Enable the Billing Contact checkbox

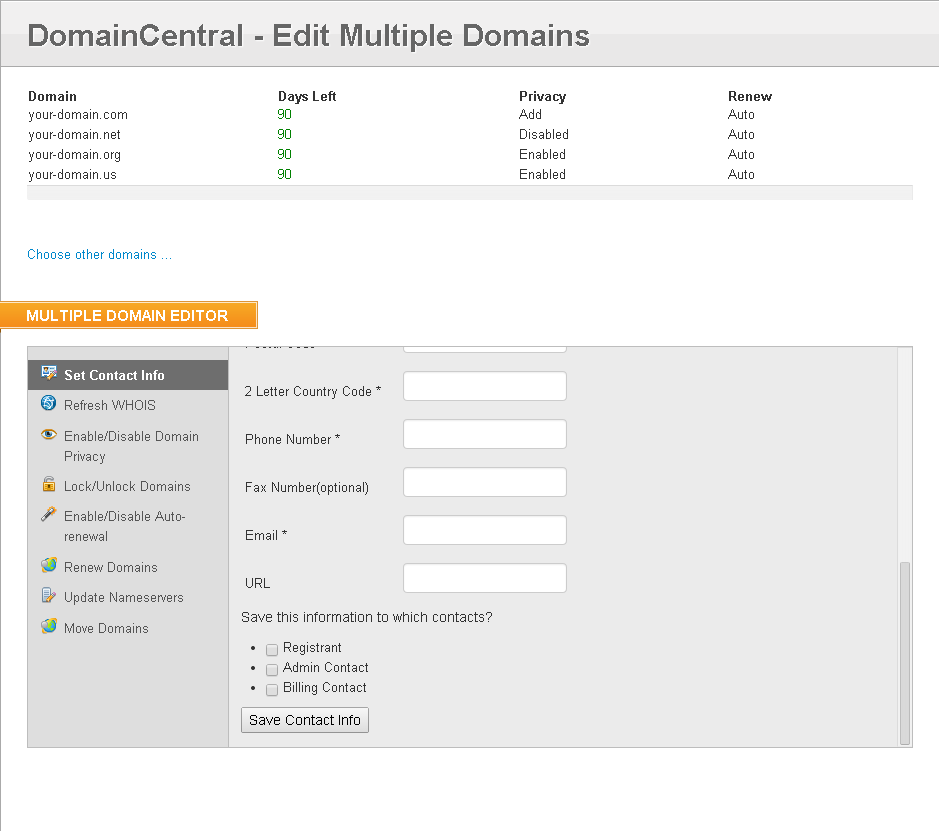272,690
